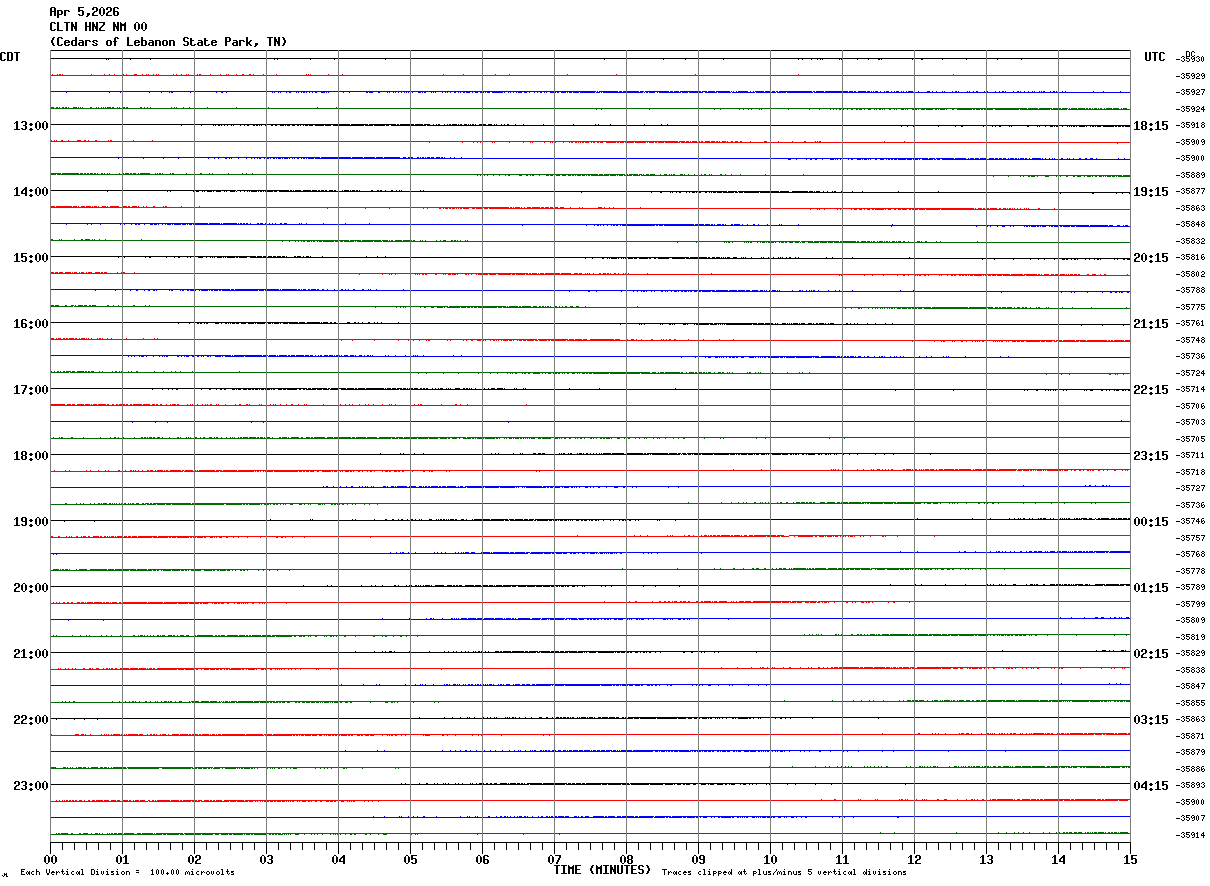Click the DC offset value -35889
The height and width of the screenshot is (886, 1210).
(x=1190, y=175)
